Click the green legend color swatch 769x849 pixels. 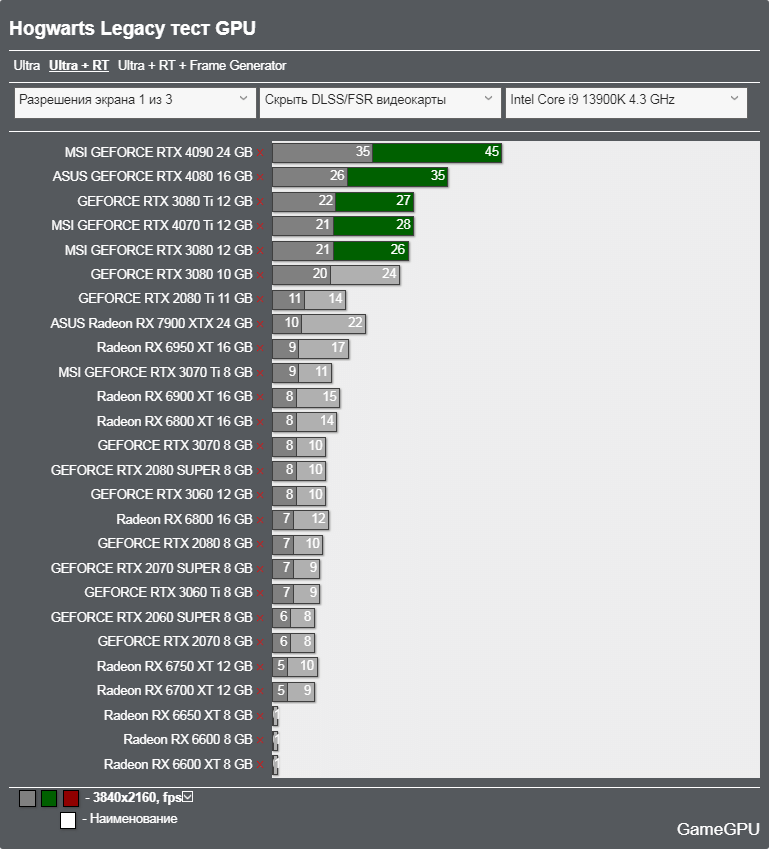coord(49,798)
